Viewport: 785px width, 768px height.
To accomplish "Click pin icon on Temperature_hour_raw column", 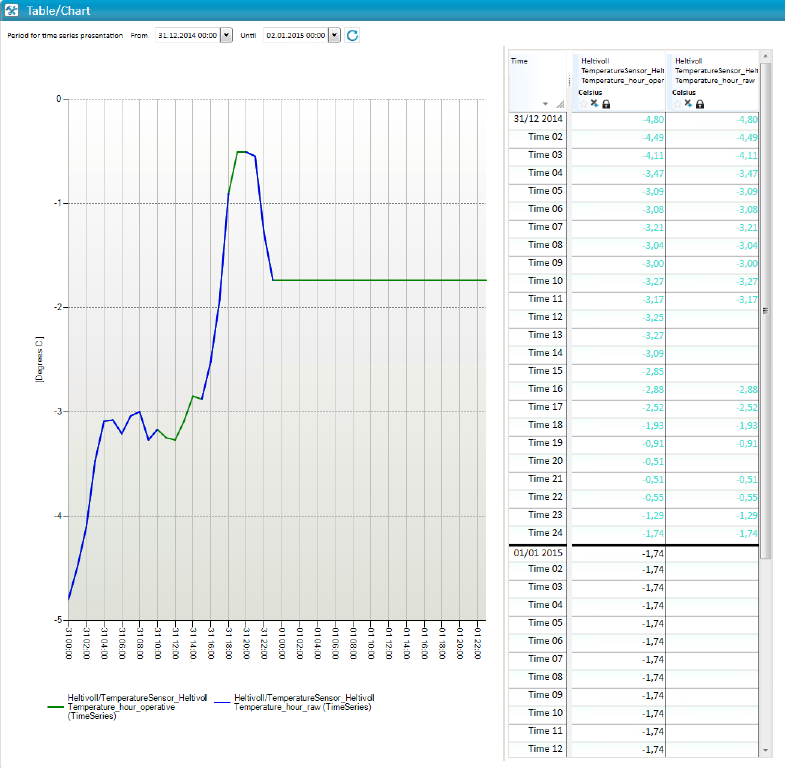I will click(x=688, y=104).
